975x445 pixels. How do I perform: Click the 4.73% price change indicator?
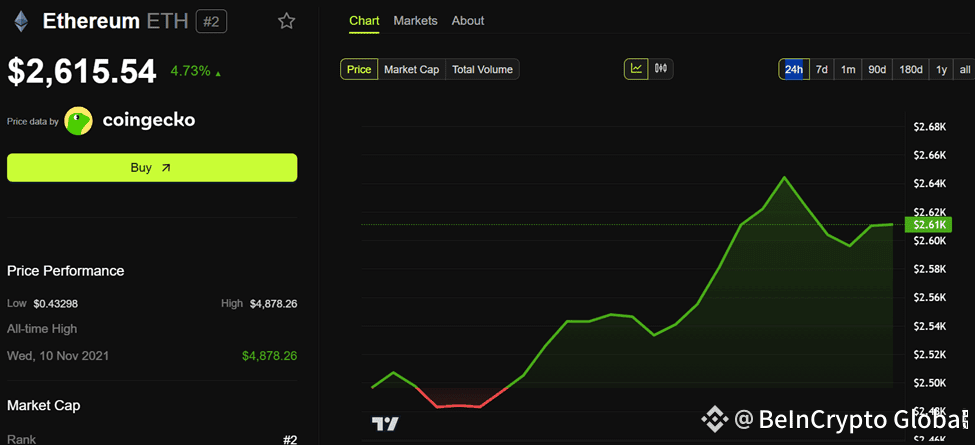click(196, 71)
